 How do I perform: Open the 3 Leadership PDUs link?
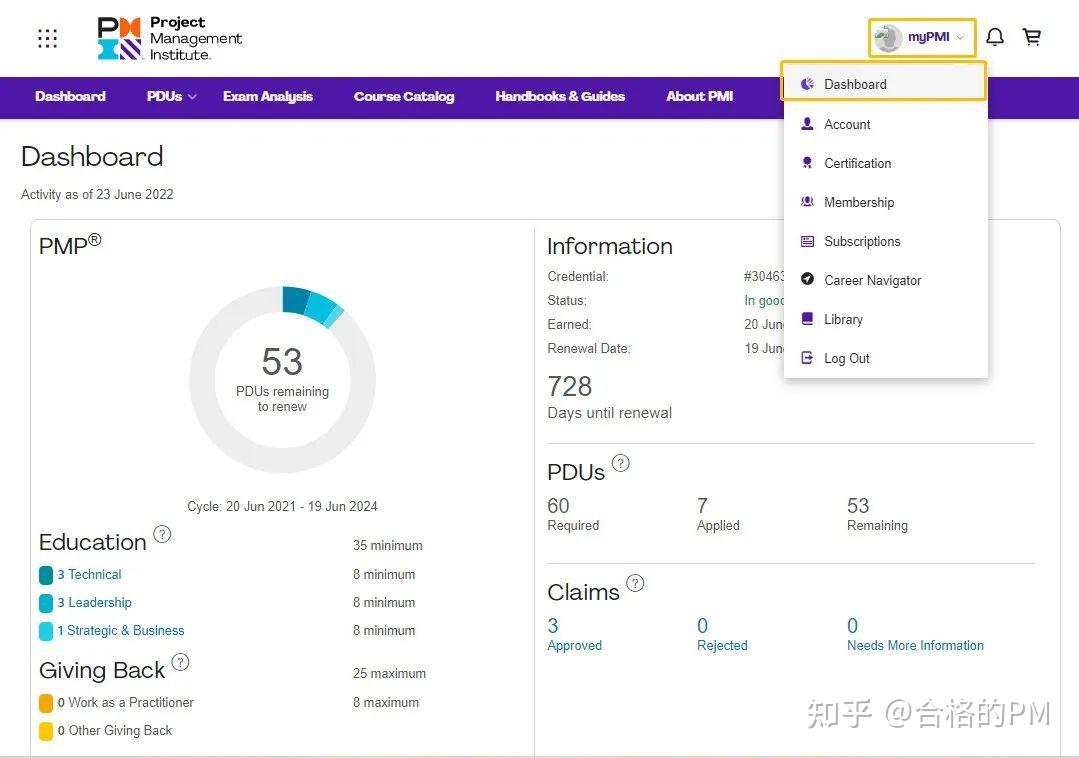point(94,603)
